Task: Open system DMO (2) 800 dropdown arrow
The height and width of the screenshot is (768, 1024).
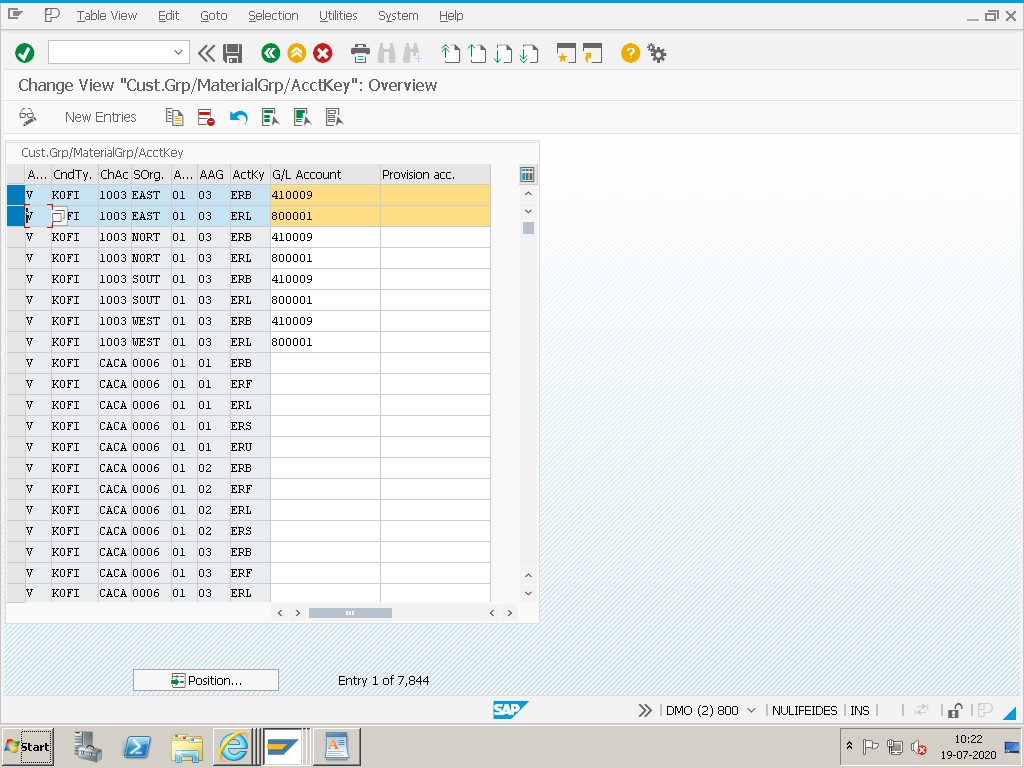Action: pos(751,710)
